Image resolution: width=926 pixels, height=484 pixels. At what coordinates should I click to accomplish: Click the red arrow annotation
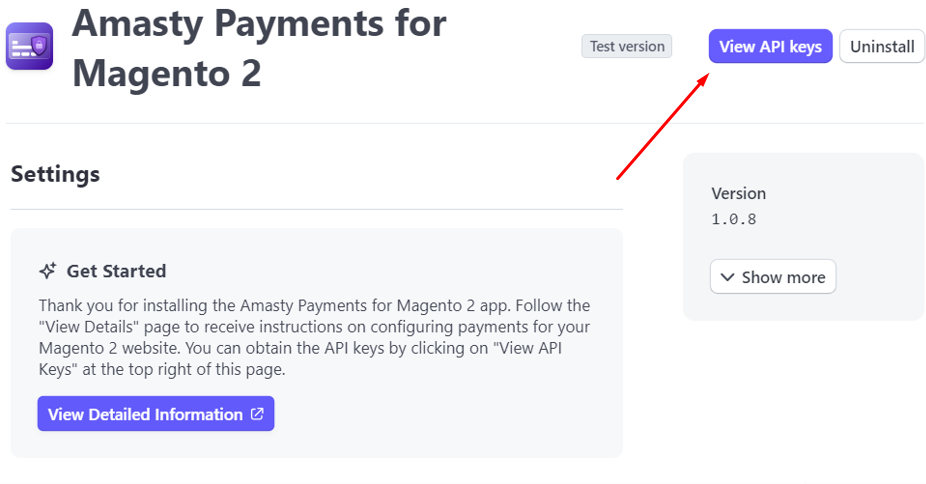pyautogui.click(x=663, y=126)
